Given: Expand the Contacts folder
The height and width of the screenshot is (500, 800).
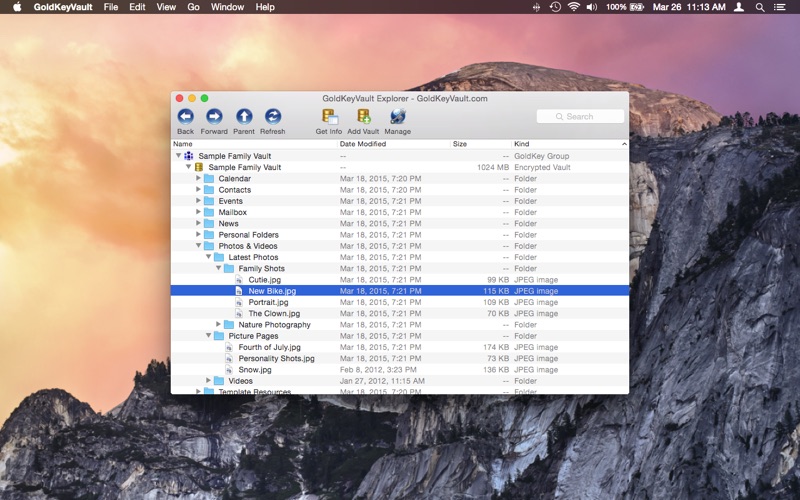Looking at the screenshot, I should tap(198, 189).
